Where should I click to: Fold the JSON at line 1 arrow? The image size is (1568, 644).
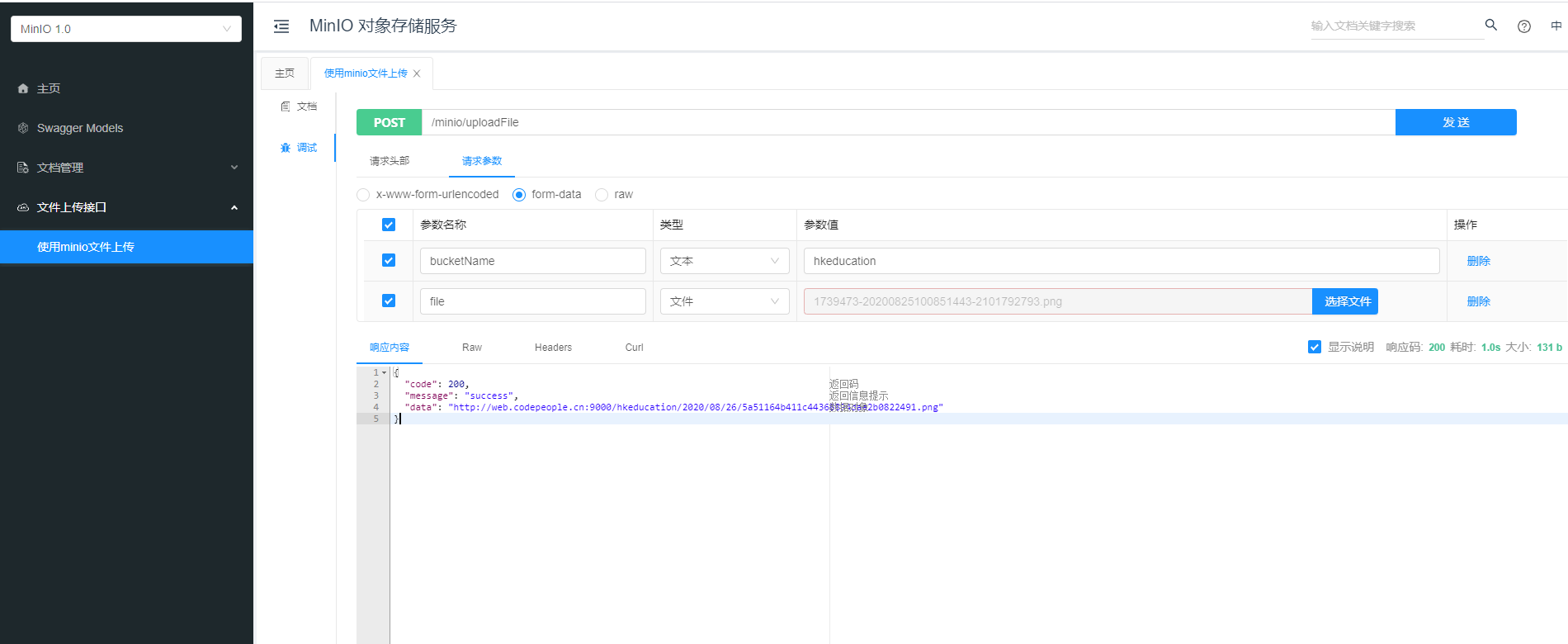point(384,372)
